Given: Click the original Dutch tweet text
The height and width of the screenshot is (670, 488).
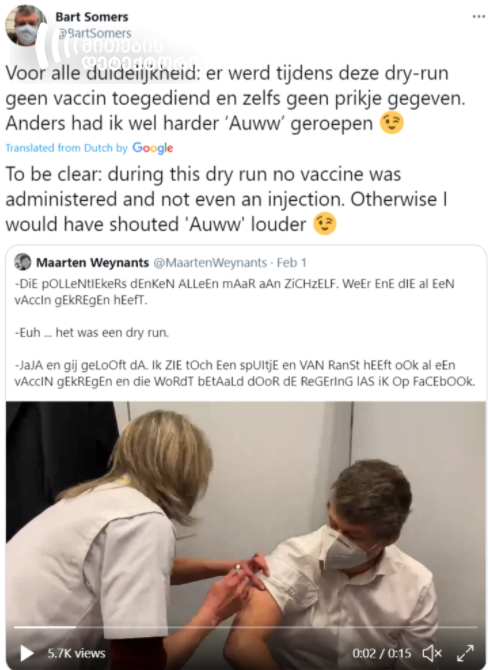Looking at the screenshot, I should pyautogui.click(x=235, y=98).
